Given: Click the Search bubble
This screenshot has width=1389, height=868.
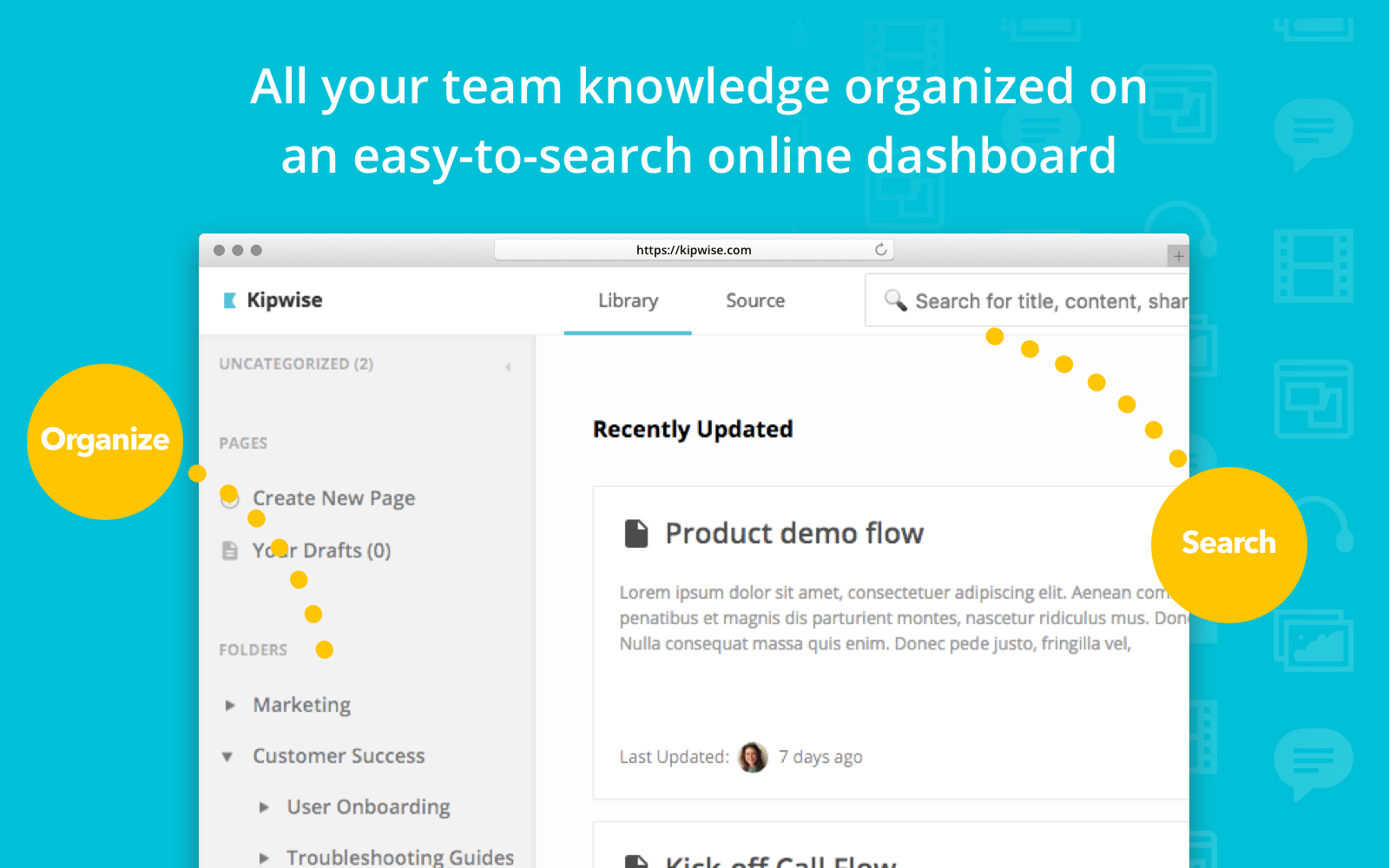Looking at the screenshot, I should (x=1228, y=542).
